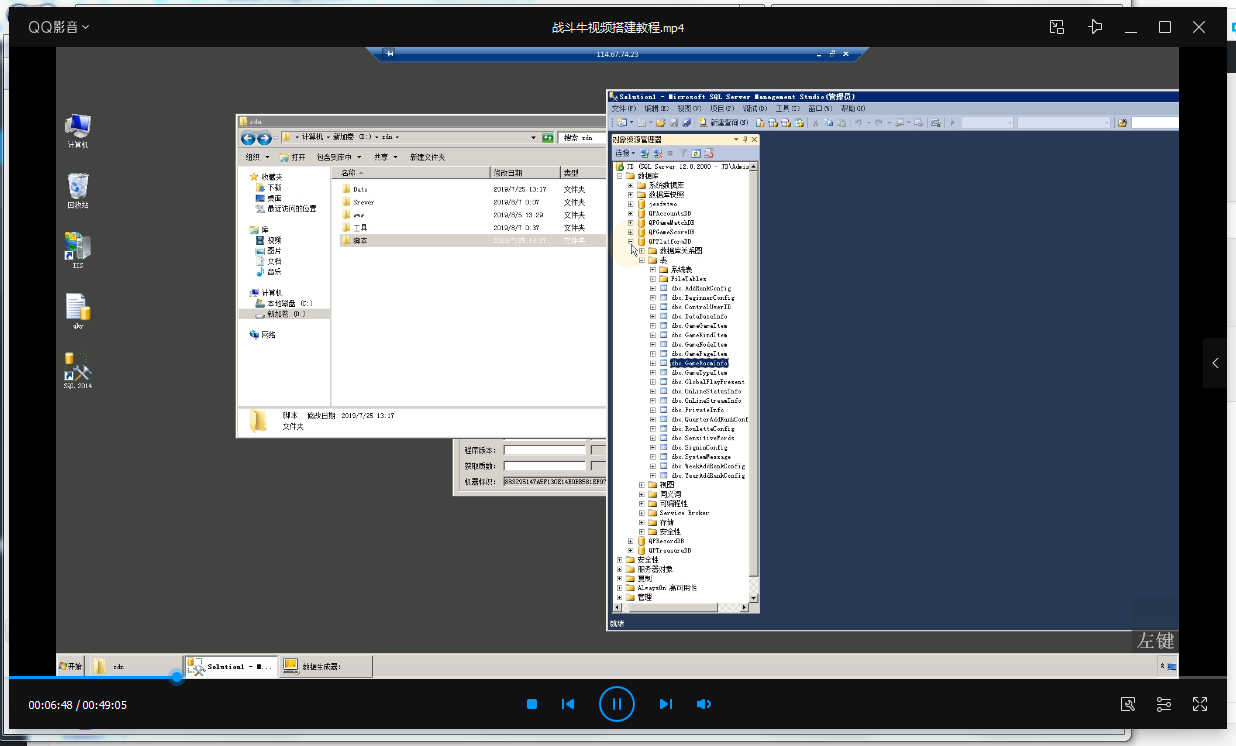Viewport: 1236px width, 746px height.
Task: Close the 对象资源管理器 panel
Action: pos(754,139)
